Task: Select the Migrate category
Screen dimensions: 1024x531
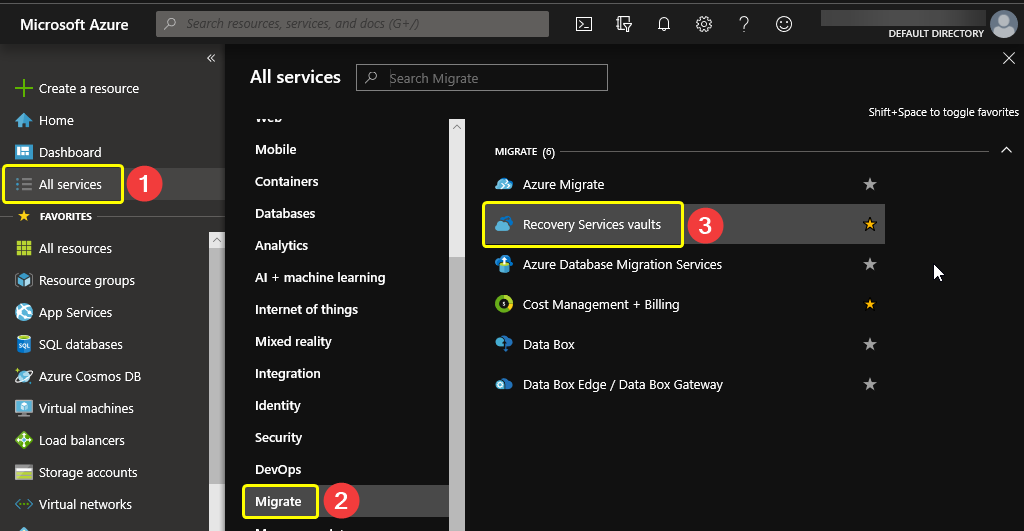Action: tap(278, 502)
